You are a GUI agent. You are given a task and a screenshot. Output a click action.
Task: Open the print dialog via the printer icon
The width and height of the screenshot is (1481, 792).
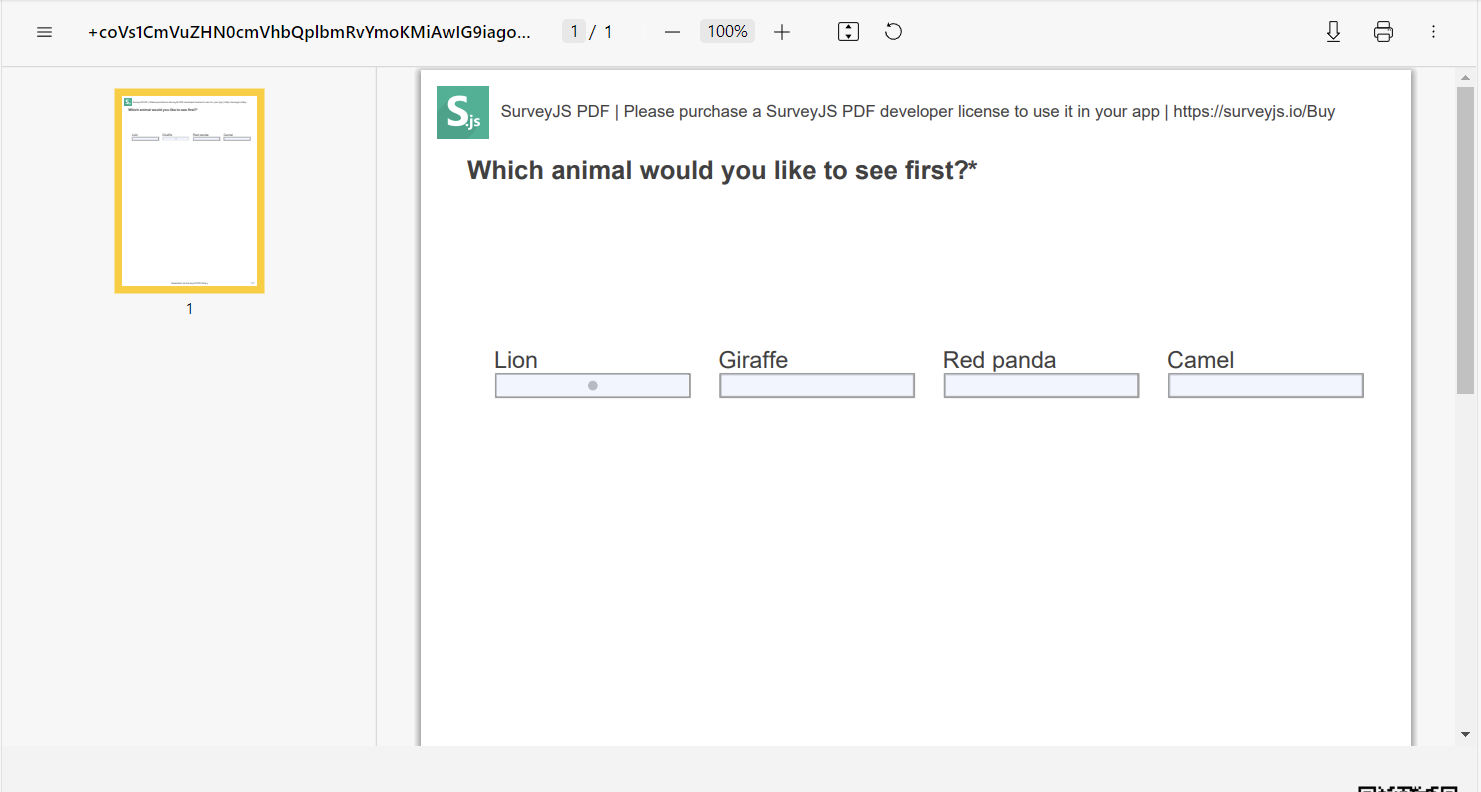click(x=1383, y=31)
